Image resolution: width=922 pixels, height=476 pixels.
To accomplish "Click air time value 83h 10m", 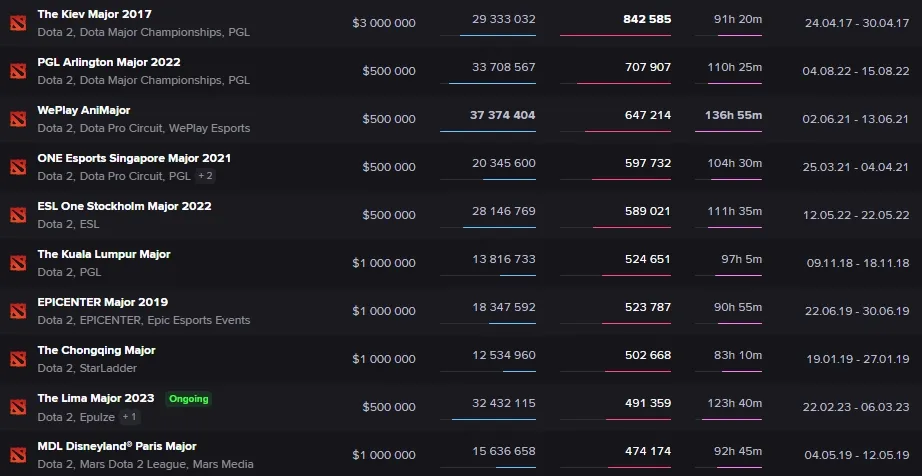I will [738, 355].
